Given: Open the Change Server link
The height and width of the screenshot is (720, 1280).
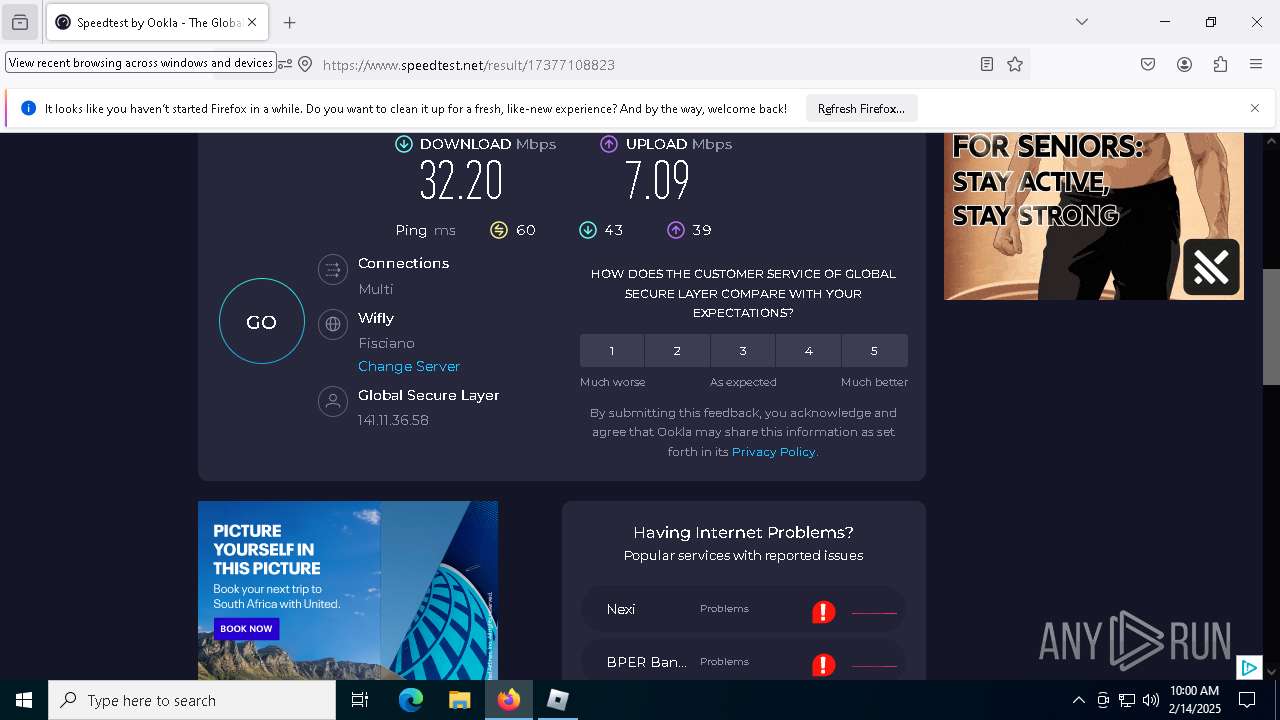Looking at the screenshot, I should [x=409, y=366].
